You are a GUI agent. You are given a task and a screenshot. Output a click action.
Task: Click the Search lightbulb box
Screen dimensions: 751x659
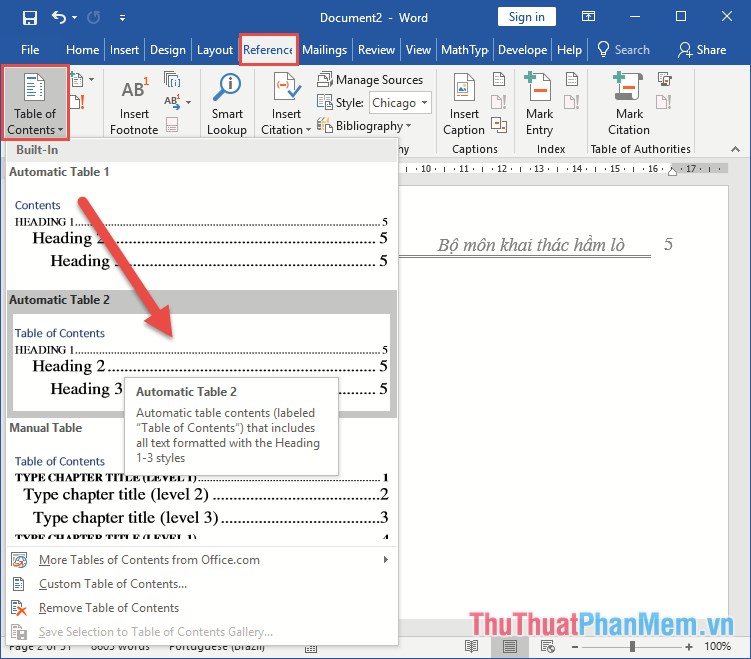[624, 50]
